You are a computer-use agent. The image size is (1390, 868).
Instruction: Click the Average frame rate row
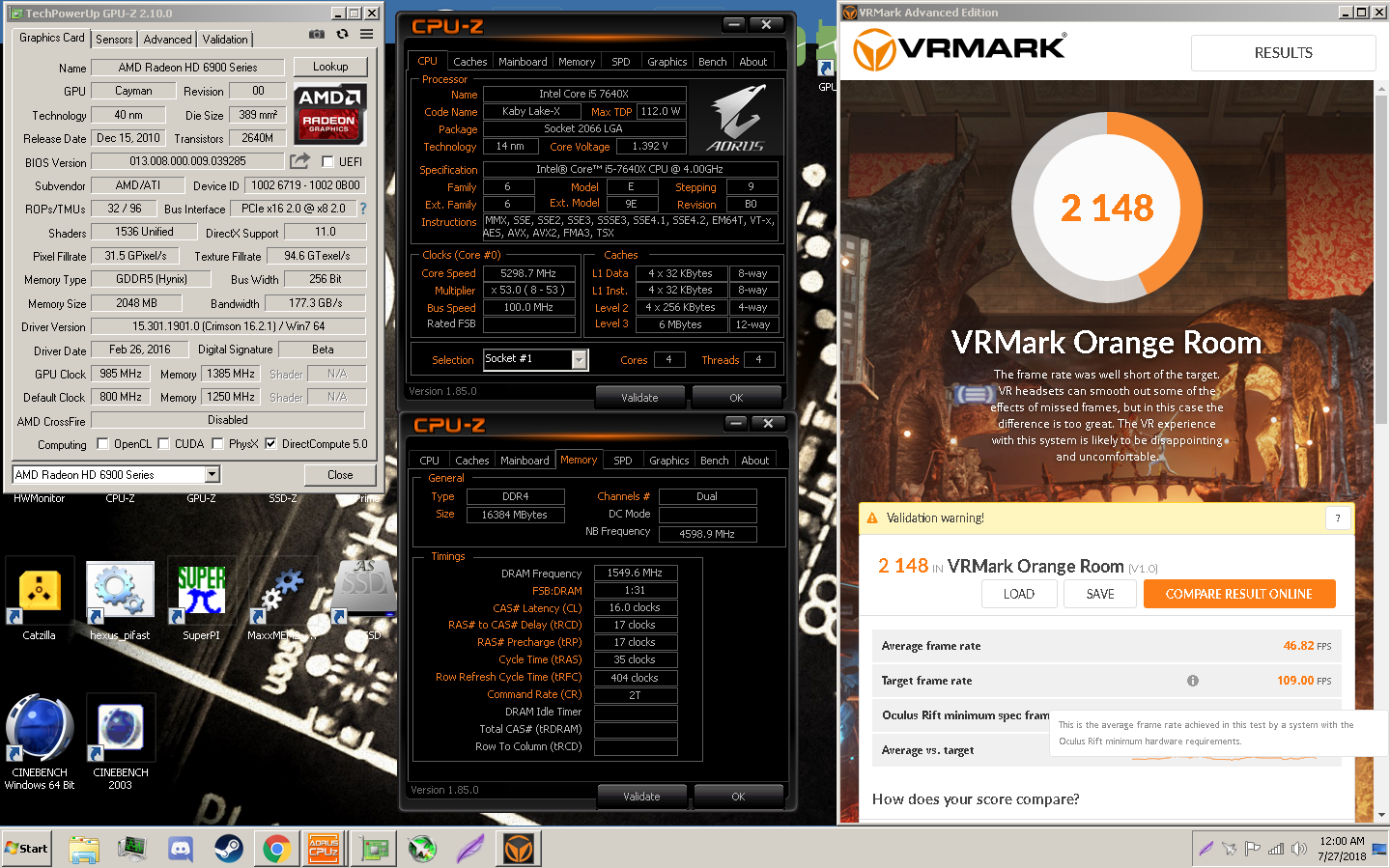coord(1106,646)
